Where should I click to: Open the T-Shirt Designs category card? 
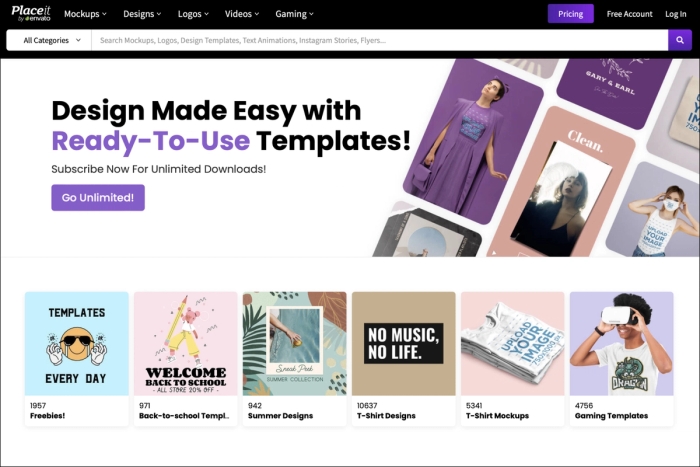tap(404, 359)
